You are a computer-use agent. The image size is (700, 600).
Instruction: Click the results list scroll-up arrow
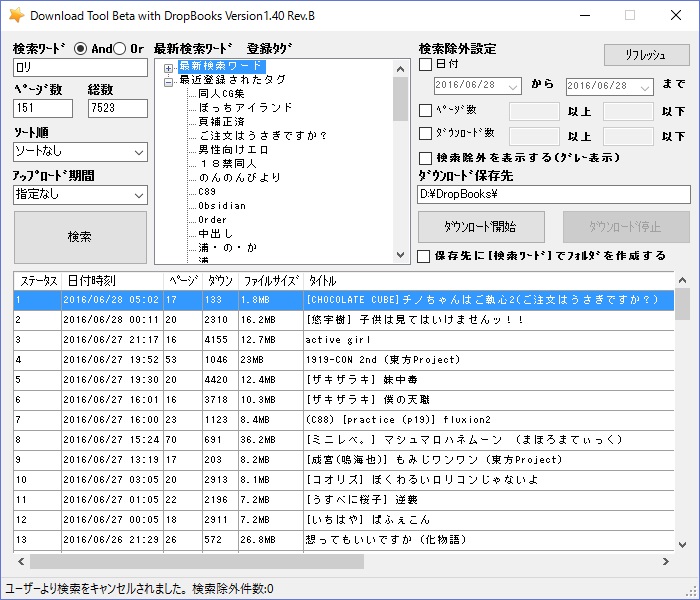pos(682,280)
